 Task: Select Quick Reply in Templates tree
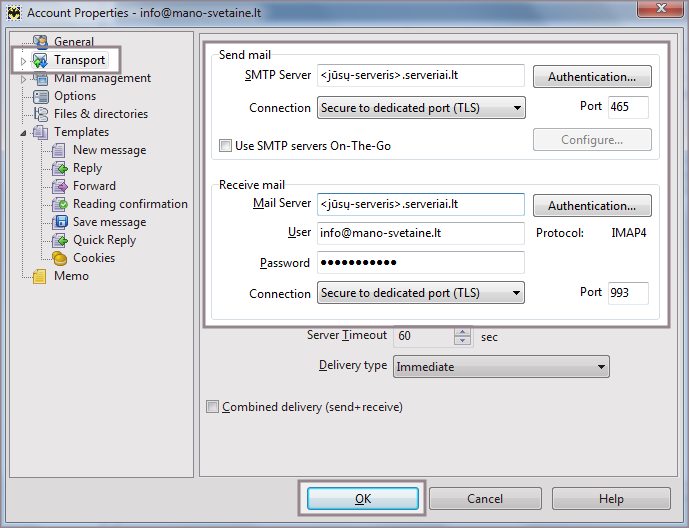(x=106, y=240)
